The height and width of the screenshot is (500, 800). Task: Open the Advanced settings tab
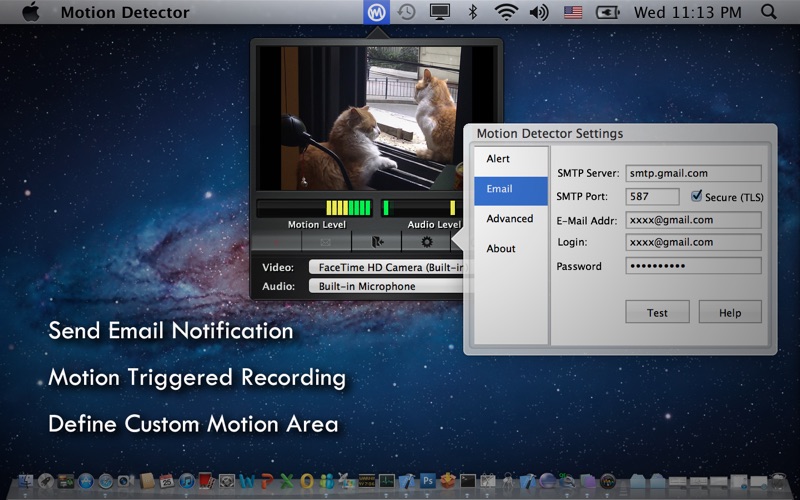click(x=511, y=219)
